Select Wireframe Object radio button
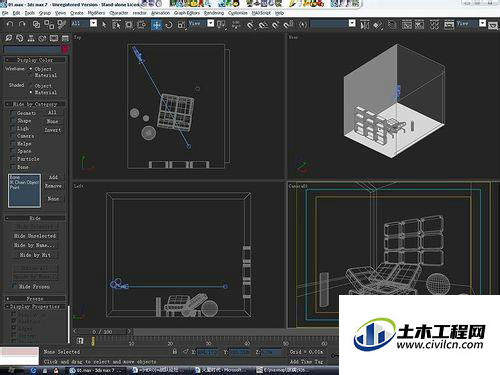The width and height of the screenshot is (500, 375). tap(31, 69)
